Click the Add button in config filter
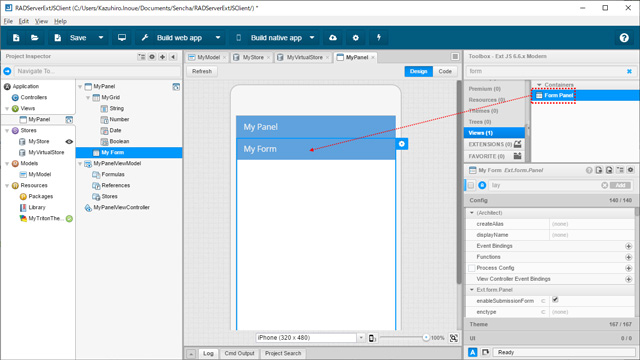This screenshot has width=640, height=360. [x=620, y=185]
